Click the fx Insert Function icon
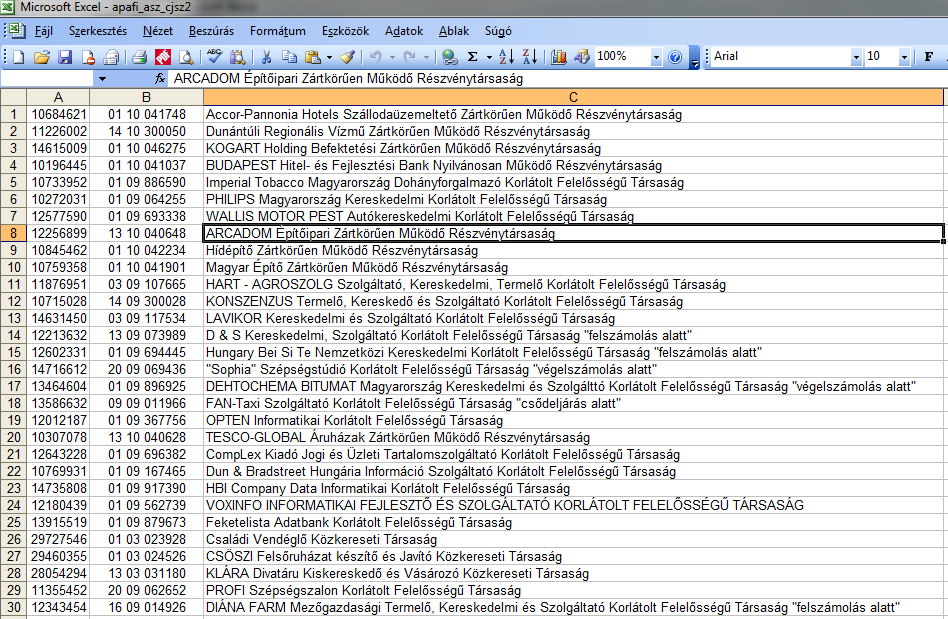The height and width of the screenshot is (619, 948). pyautogui.click(x=160, y=79)
